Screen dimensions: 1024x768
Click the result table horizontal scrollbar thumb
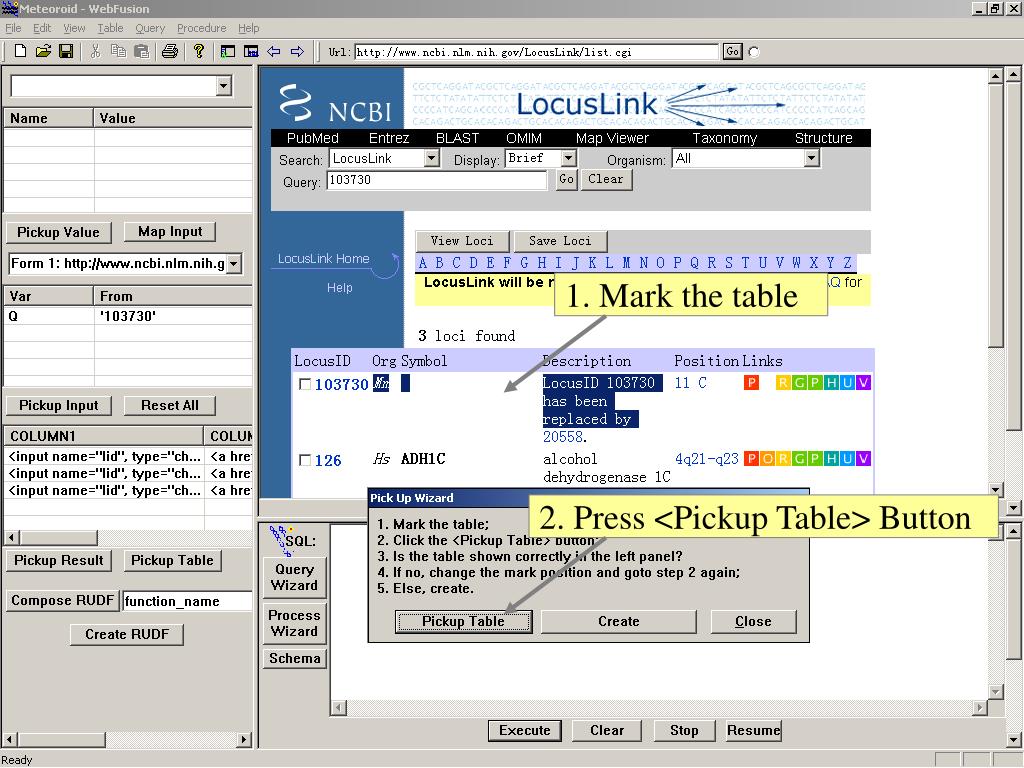point(59,537)
